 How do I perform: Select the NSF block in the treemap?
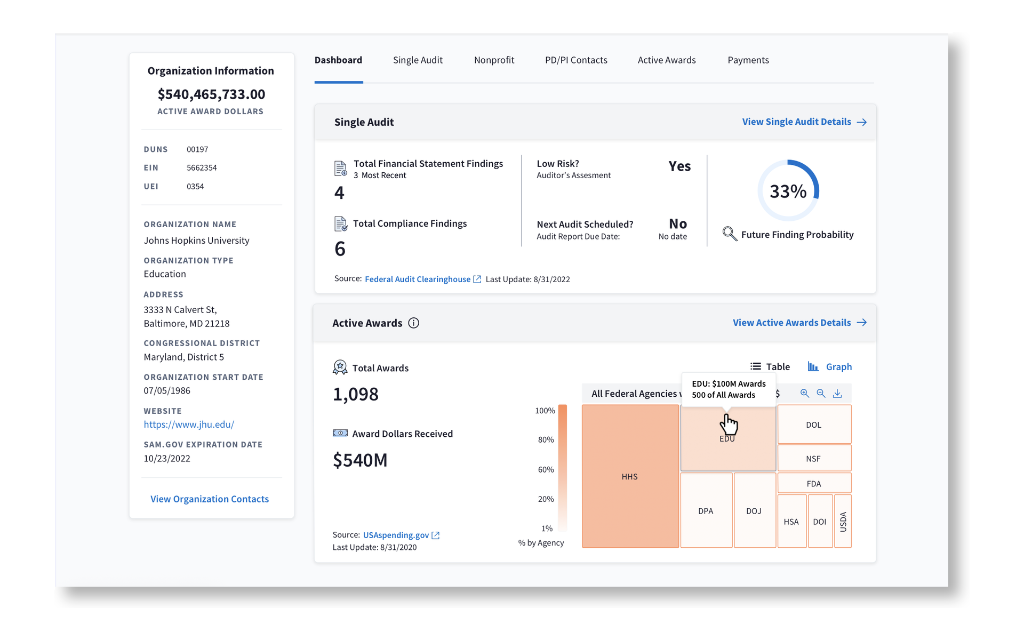click(x=814, y=458)
